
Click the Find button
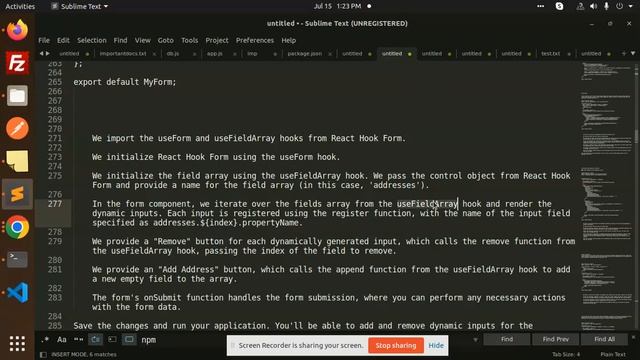click(x=507, y=339)
